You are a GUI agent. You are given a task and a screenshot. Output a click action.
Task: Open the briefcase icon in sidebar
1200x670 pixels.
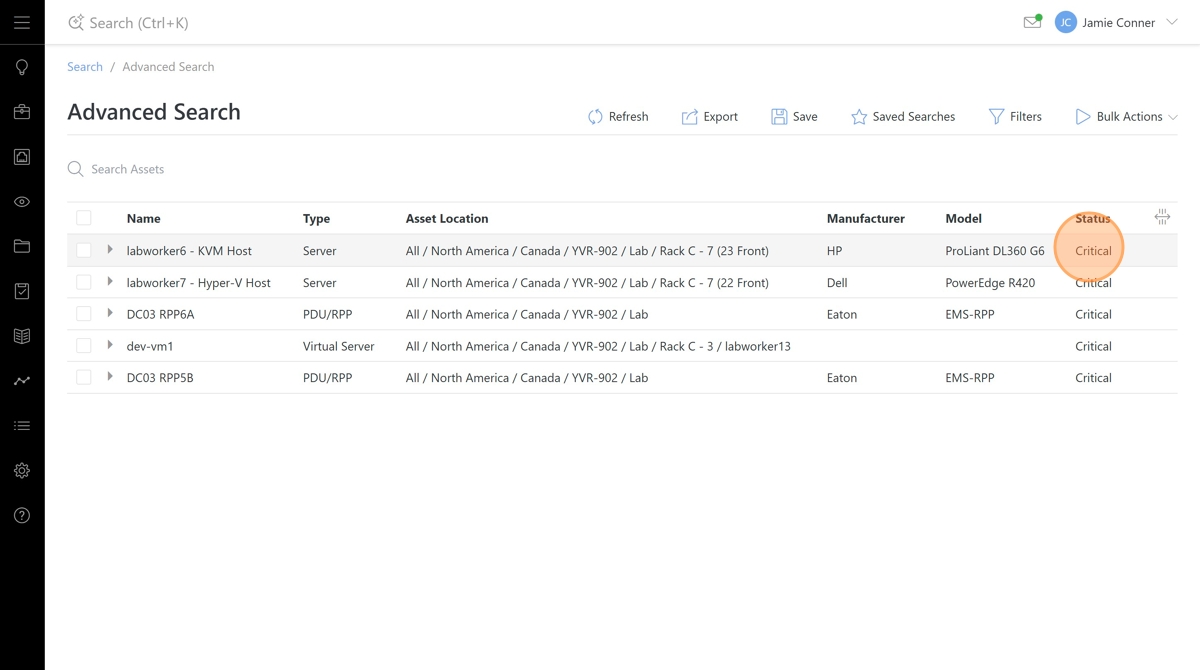pyautogui.click(x=22, y=112)
